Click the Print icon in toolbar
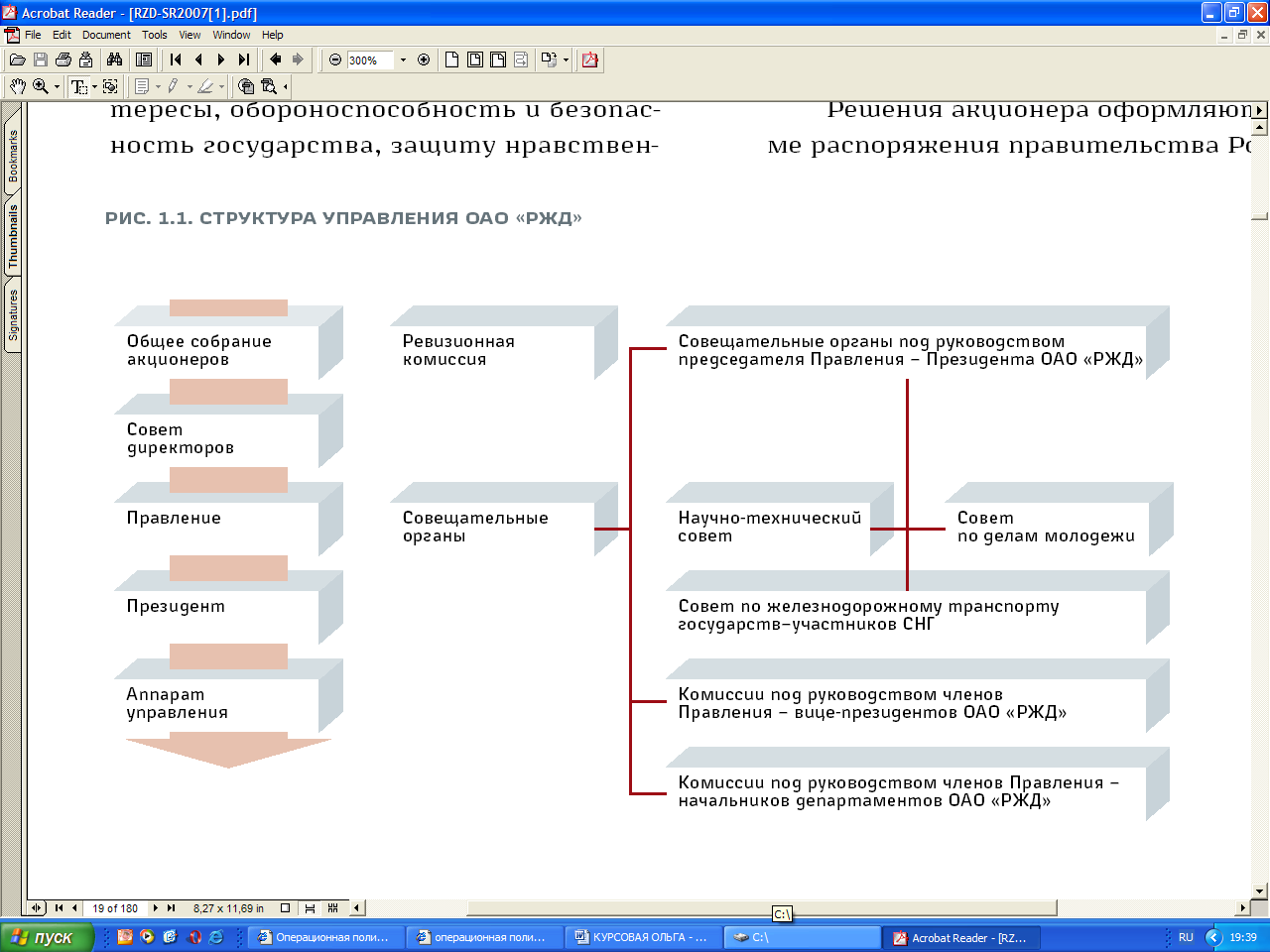The height and width of the screenshot is (952, 1270). click(x=63, y=60)
